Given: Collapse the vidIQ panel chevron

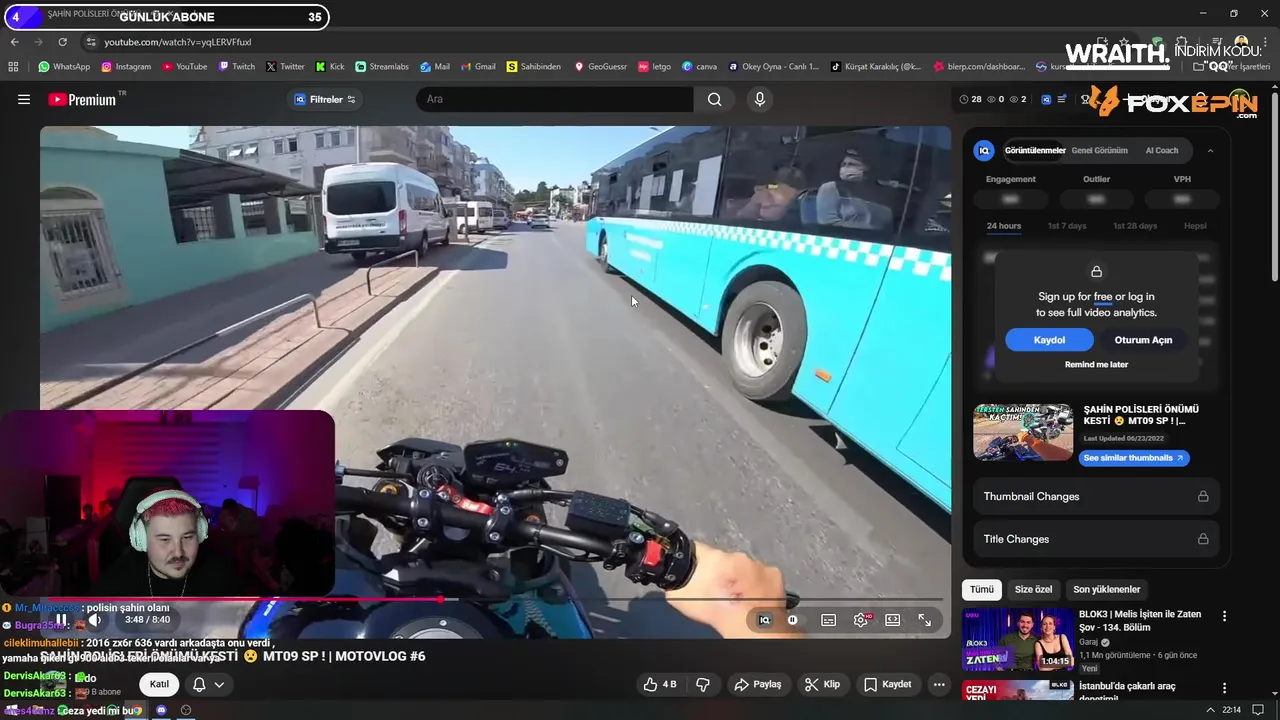Looking at the screenshot, I should click(x=1210, y=150).
